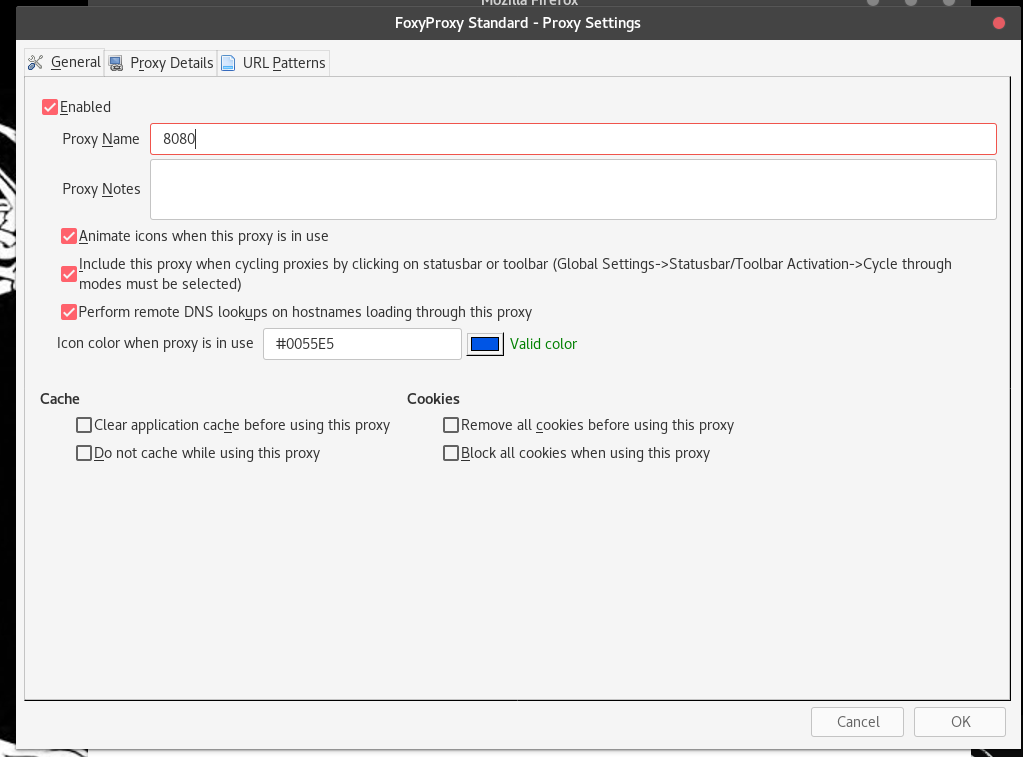The height and width of the screenshot is (757, 1023).
Task: Confirm settings with the OK button
Action: 959,722
